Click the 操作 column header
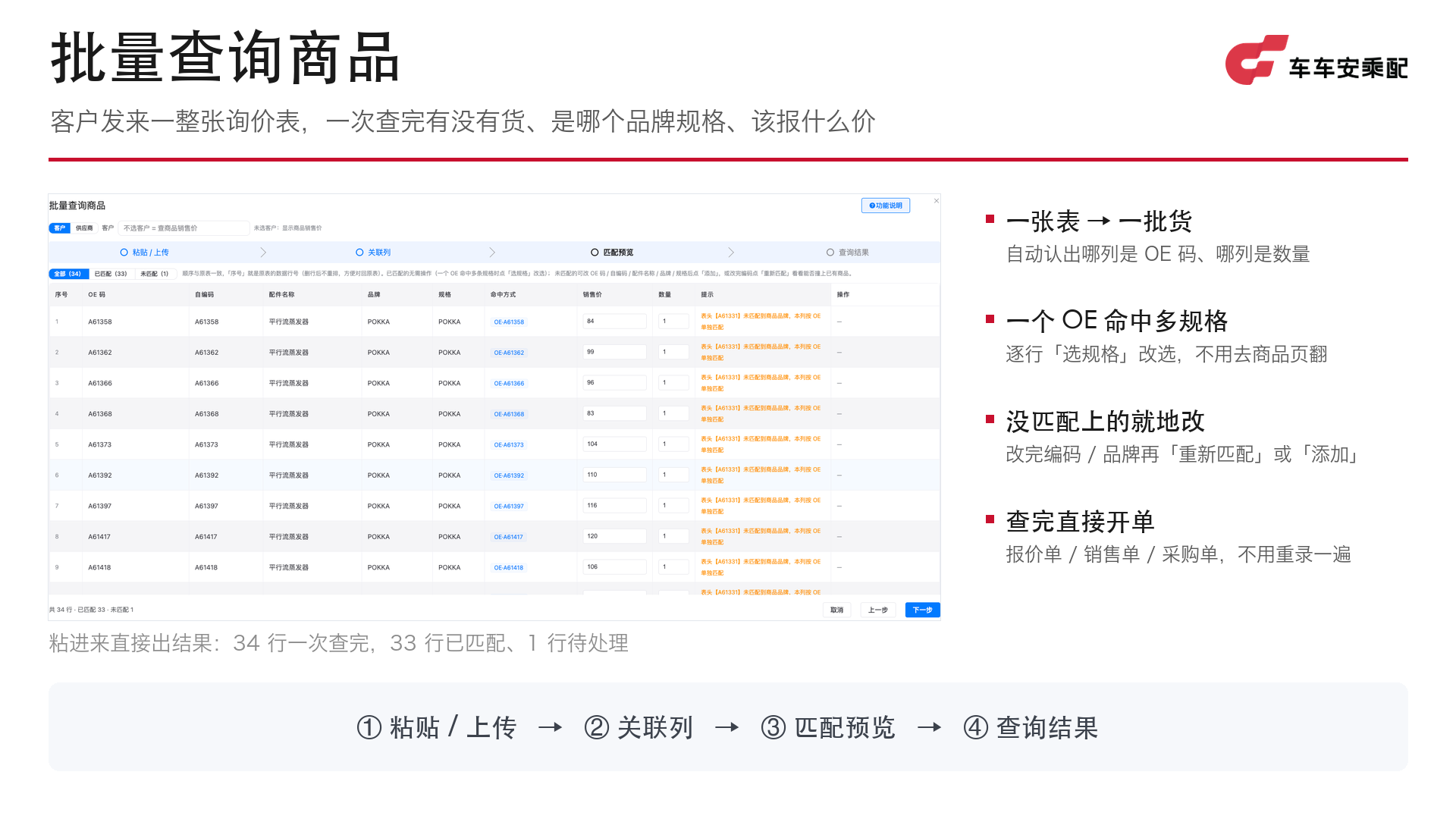This screenshot has width=1456, height=819. tap(843, 295)
